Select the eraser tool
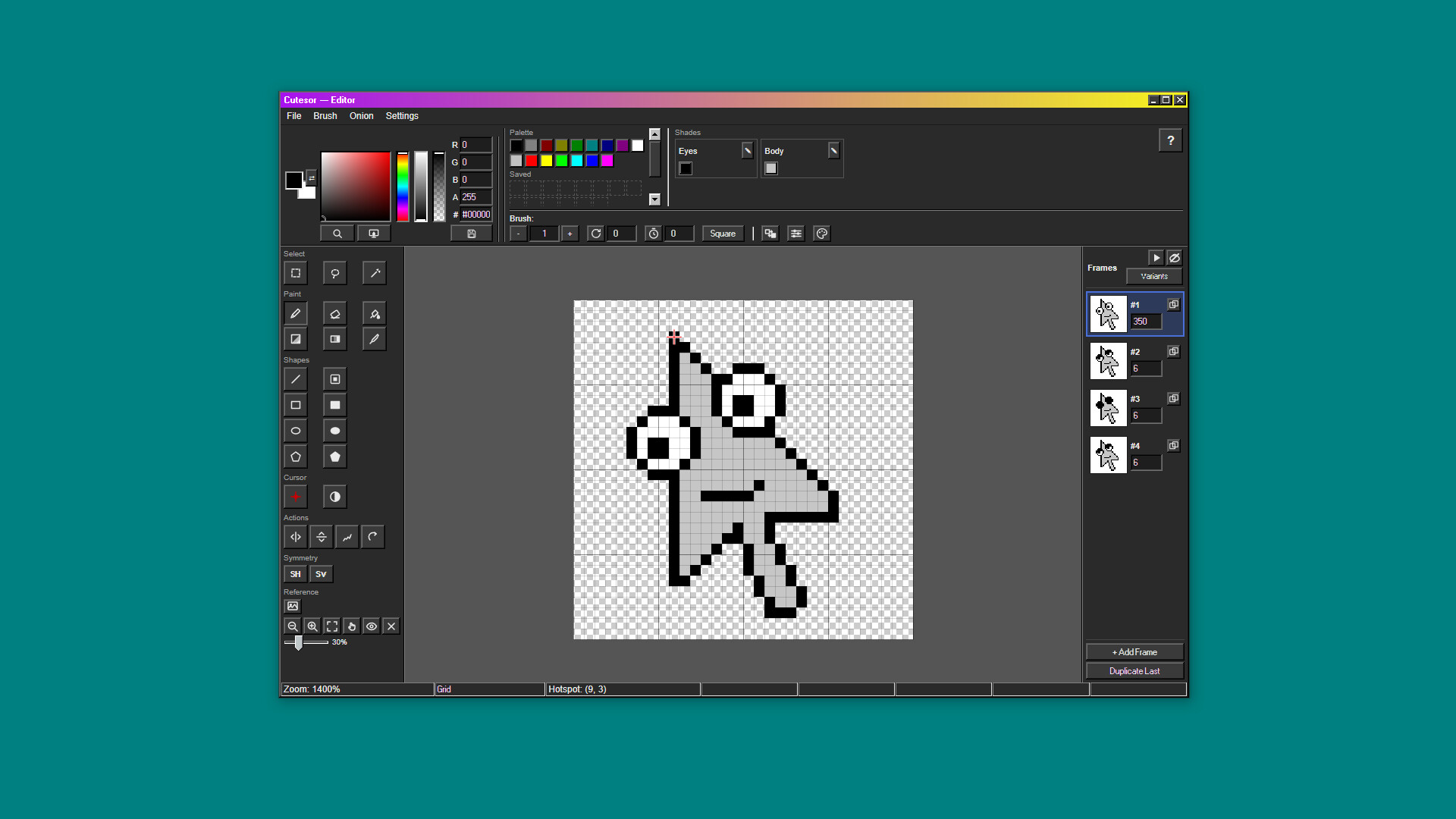1456x819 pixels. (x=335, y=313)
